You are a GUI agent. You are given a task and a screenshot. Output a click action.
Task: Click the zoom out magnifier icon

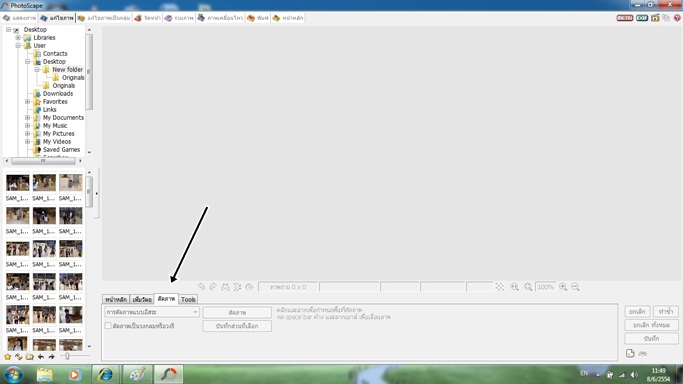[575, 286]
